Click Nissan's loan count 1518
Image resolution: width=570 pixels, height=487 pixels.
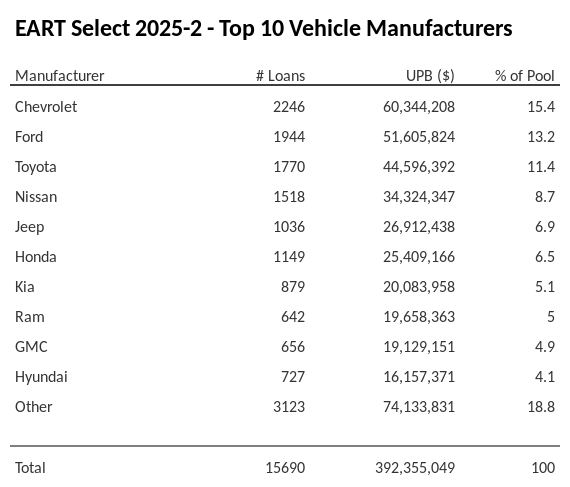click(289, 197)
